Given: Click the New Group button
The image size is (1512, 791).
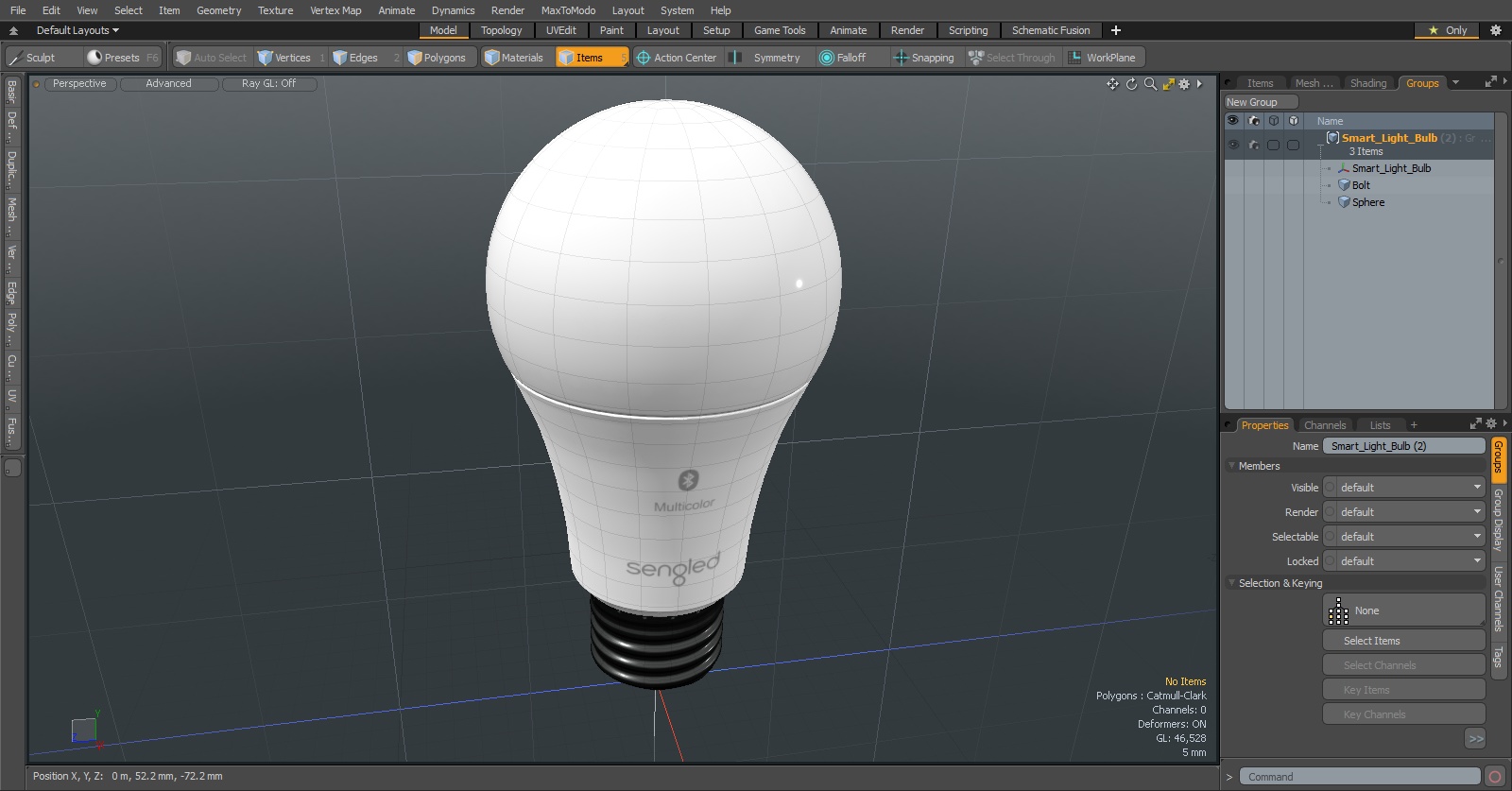Looking at the screenshot, I should coord(1261,102).
